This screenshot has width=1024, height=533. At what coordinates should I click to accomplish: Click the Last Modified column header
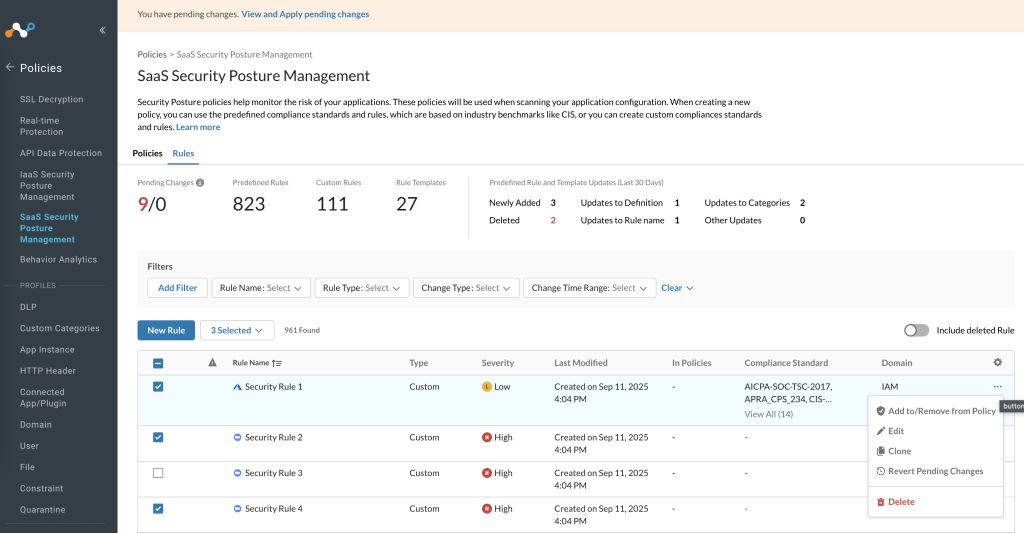click(581, 363)
